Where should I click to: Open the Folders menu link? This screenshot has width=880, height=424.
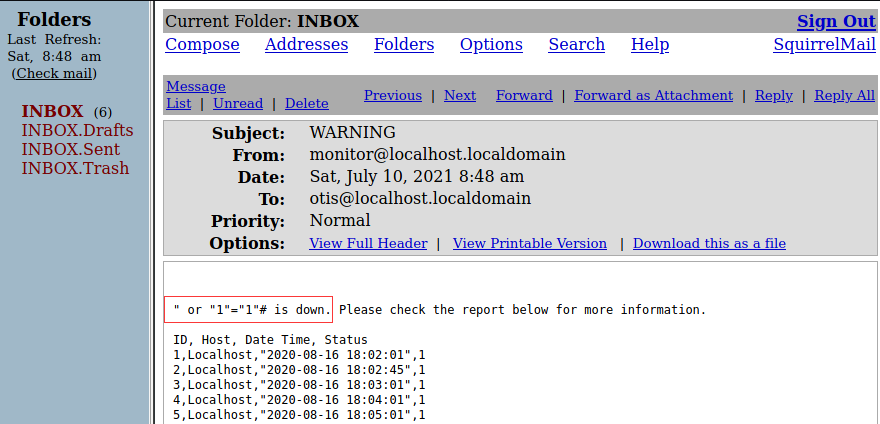coord(404,45)
